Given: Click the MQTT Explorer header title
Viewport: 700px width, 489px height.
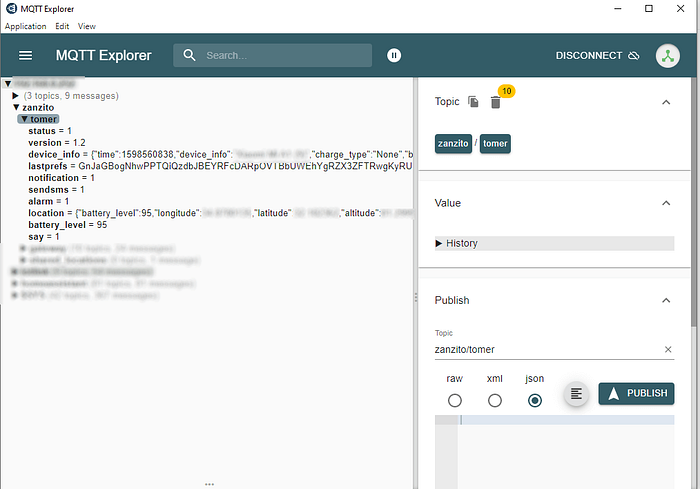Looking at the screenshot, I should 104,55.
